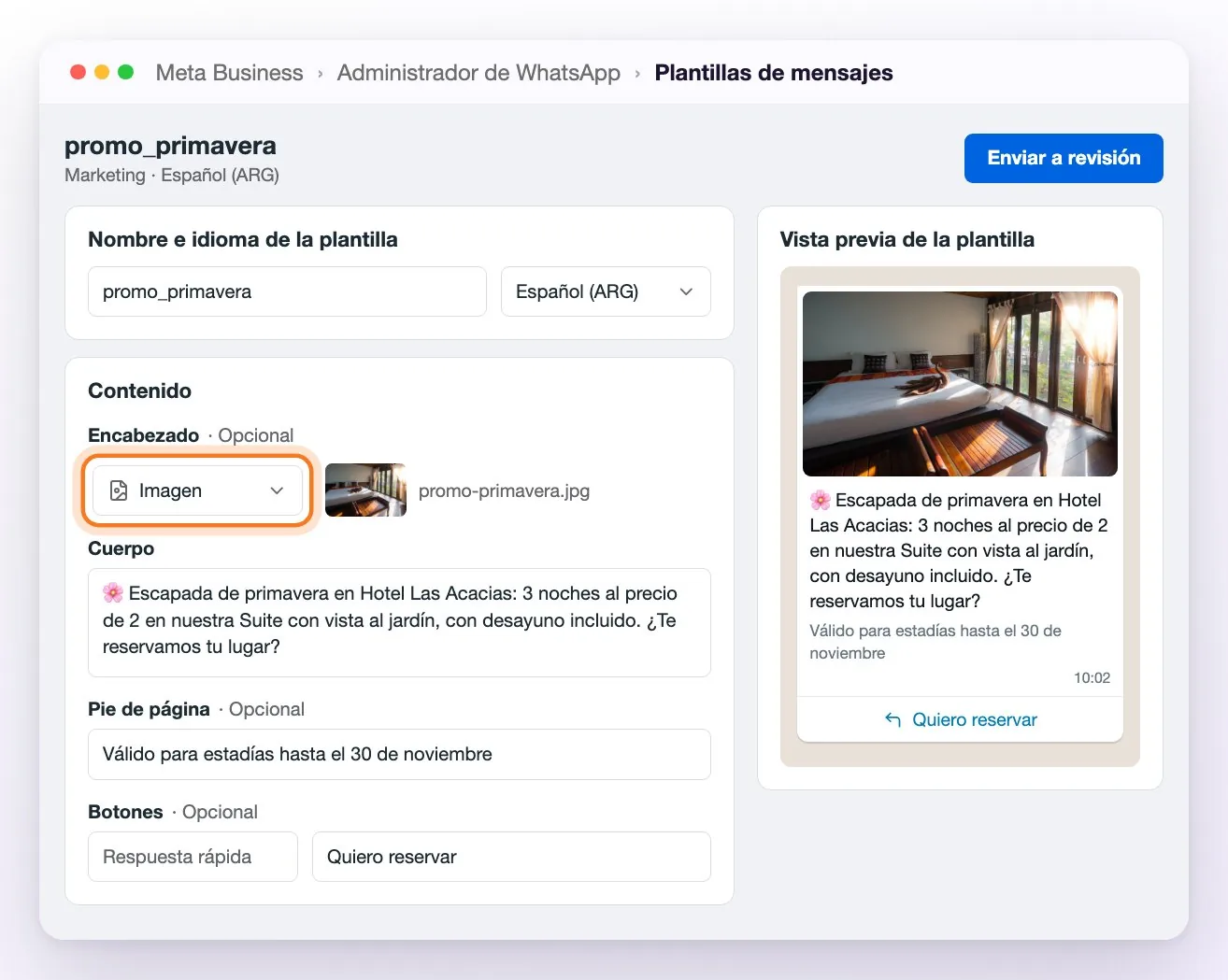The width and height of the screenshot is (1228, 980).
Task: Click the chevron arrow of the Imagen dropdown
Action: (277, 490)
